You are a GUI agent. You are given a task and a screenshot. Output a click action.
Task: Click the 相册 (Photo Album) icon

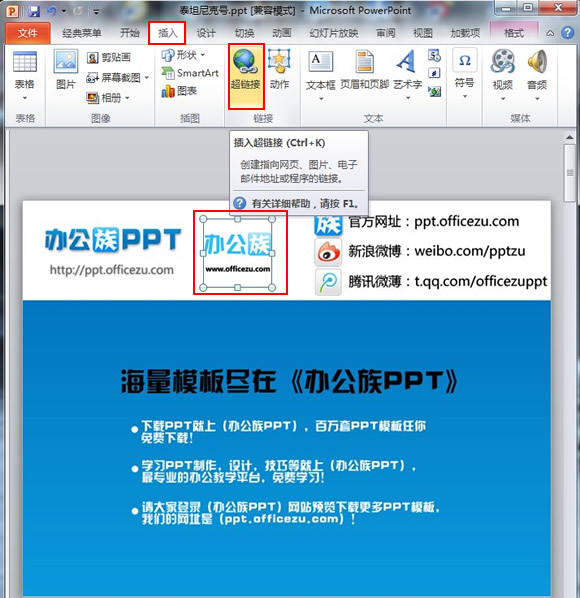click(x=92, y=98)
